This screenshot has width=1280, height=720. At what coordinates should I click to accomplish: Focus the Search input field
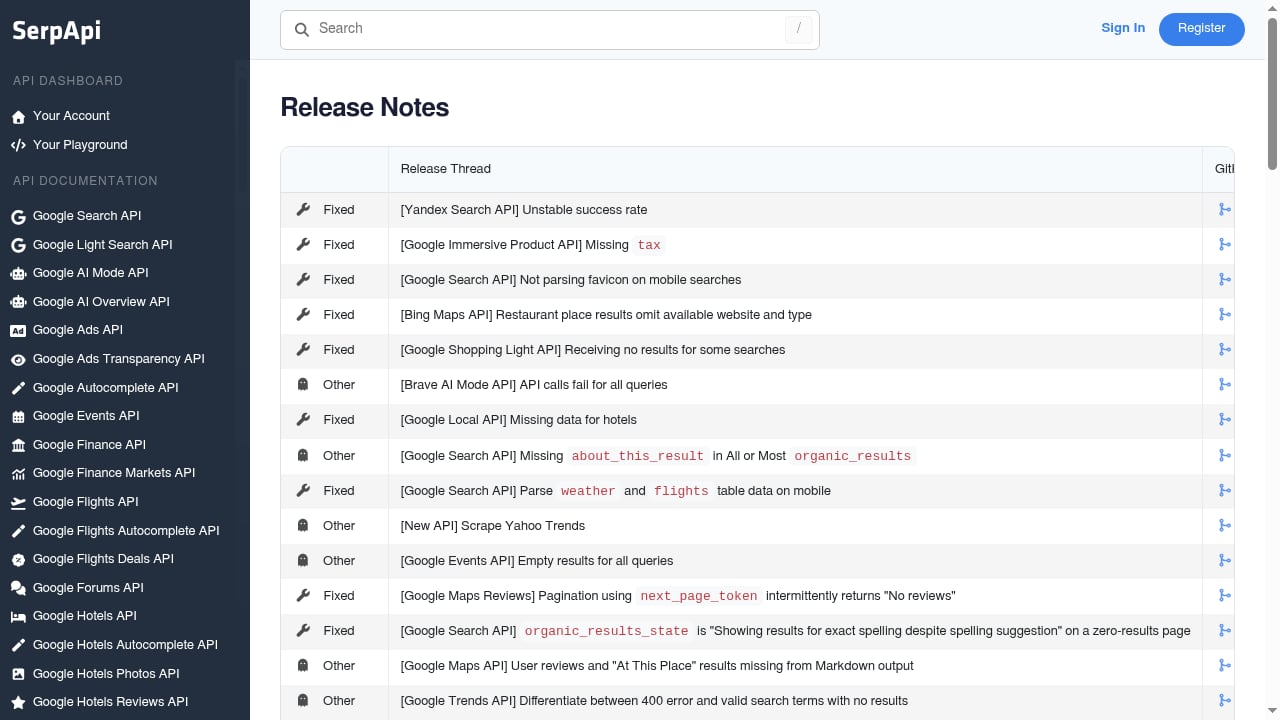tap(550, 30)
